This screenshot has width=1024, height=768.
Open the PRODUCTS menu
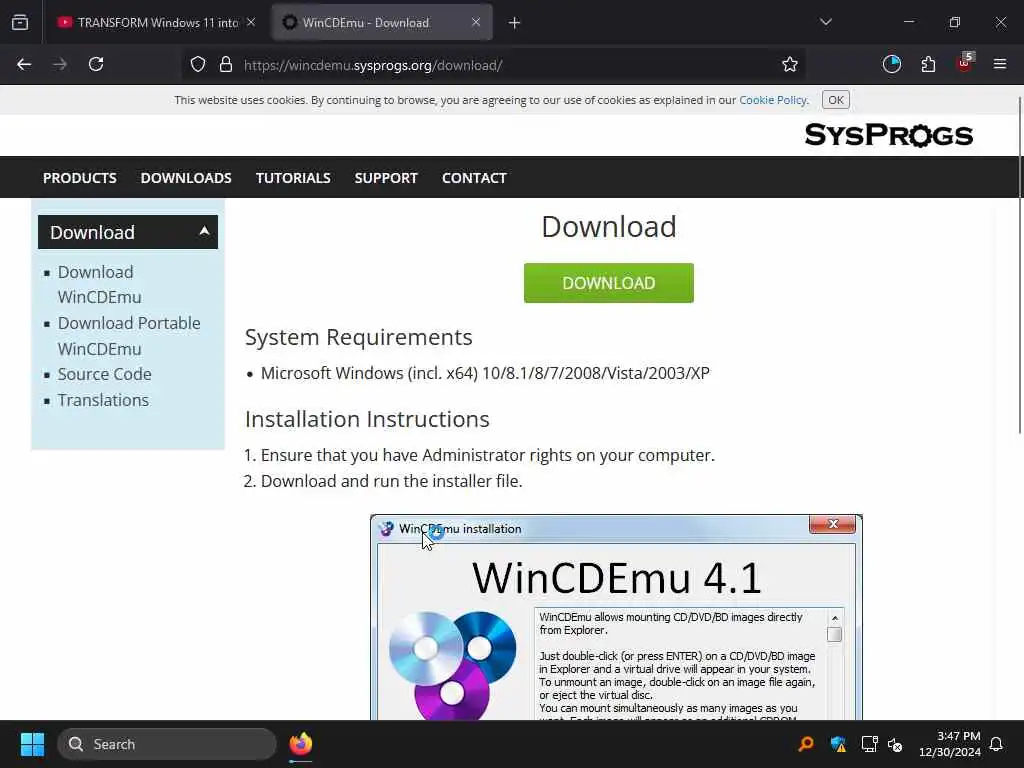pos(80,178)
